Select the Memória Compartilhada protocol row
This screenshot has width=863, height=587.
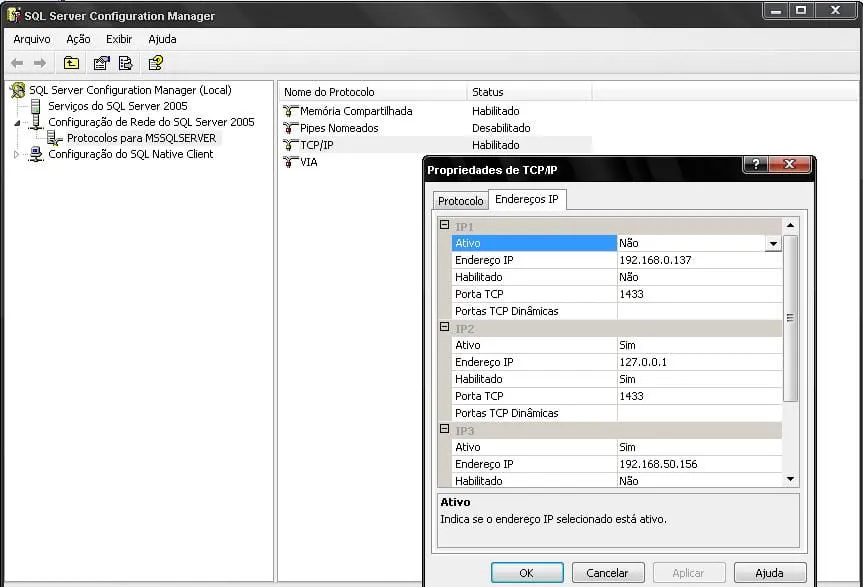[437, 111]
